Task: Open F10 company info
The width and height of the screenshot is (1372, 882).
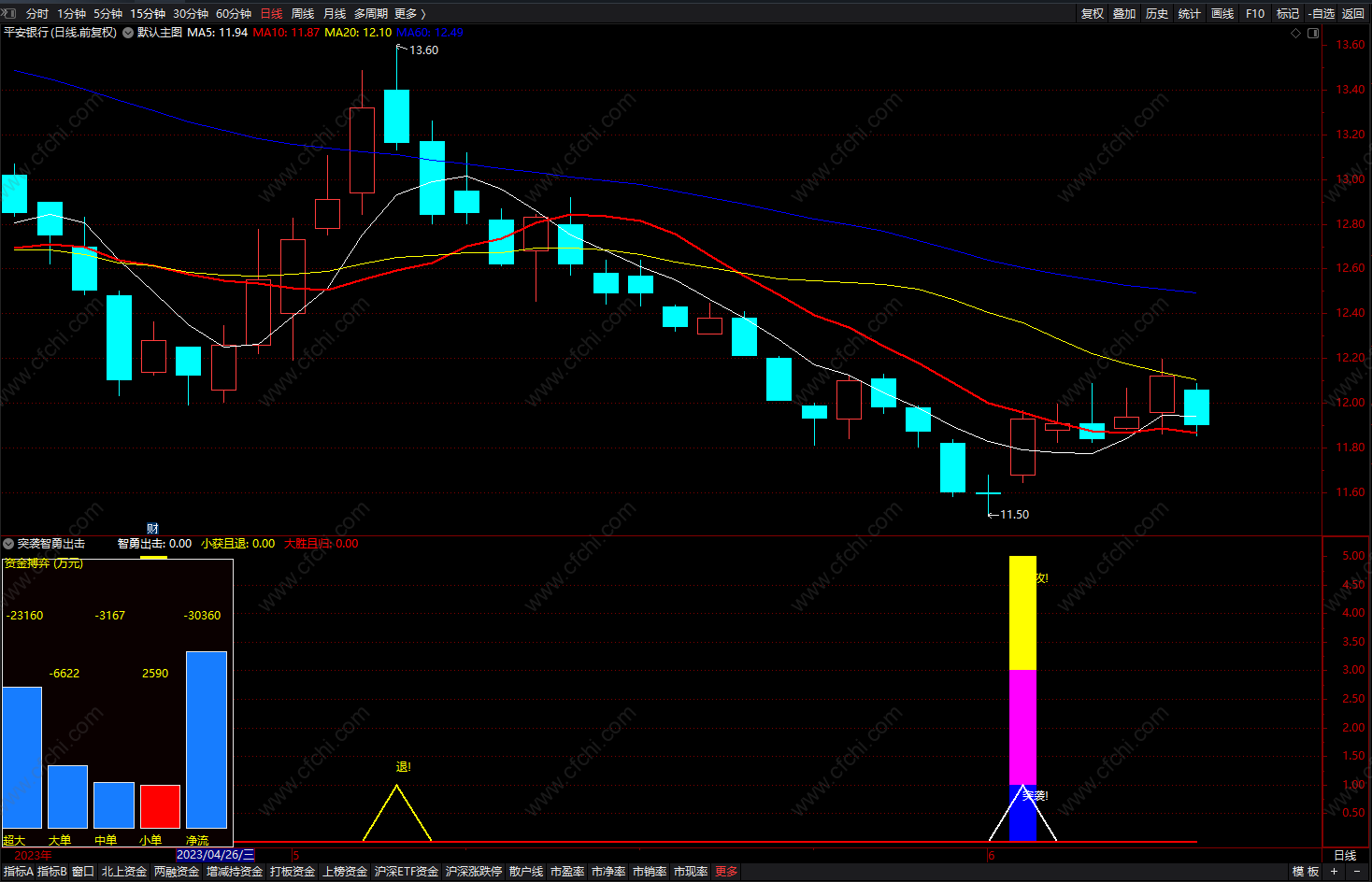Action: tap(1255, 13)
